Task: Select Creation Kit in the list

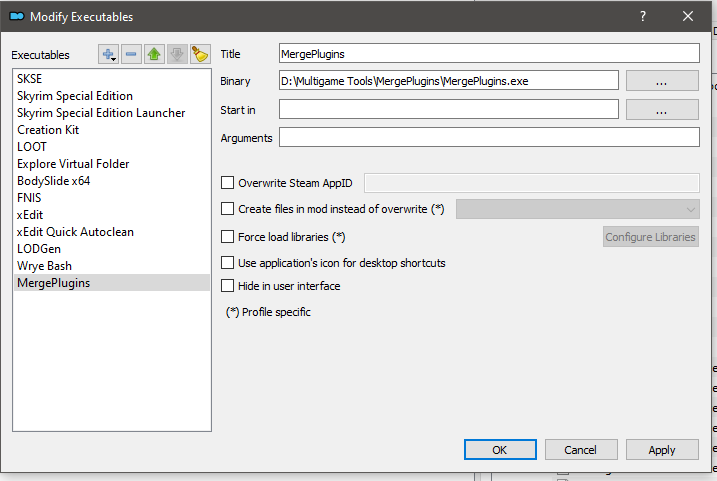Action: (112, 130)
